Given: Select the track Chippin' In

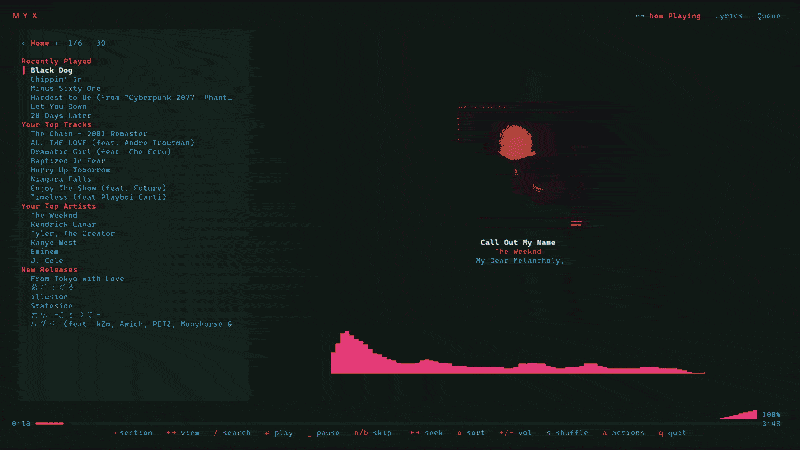Looking at the screenshot, I should click(56, 80).
